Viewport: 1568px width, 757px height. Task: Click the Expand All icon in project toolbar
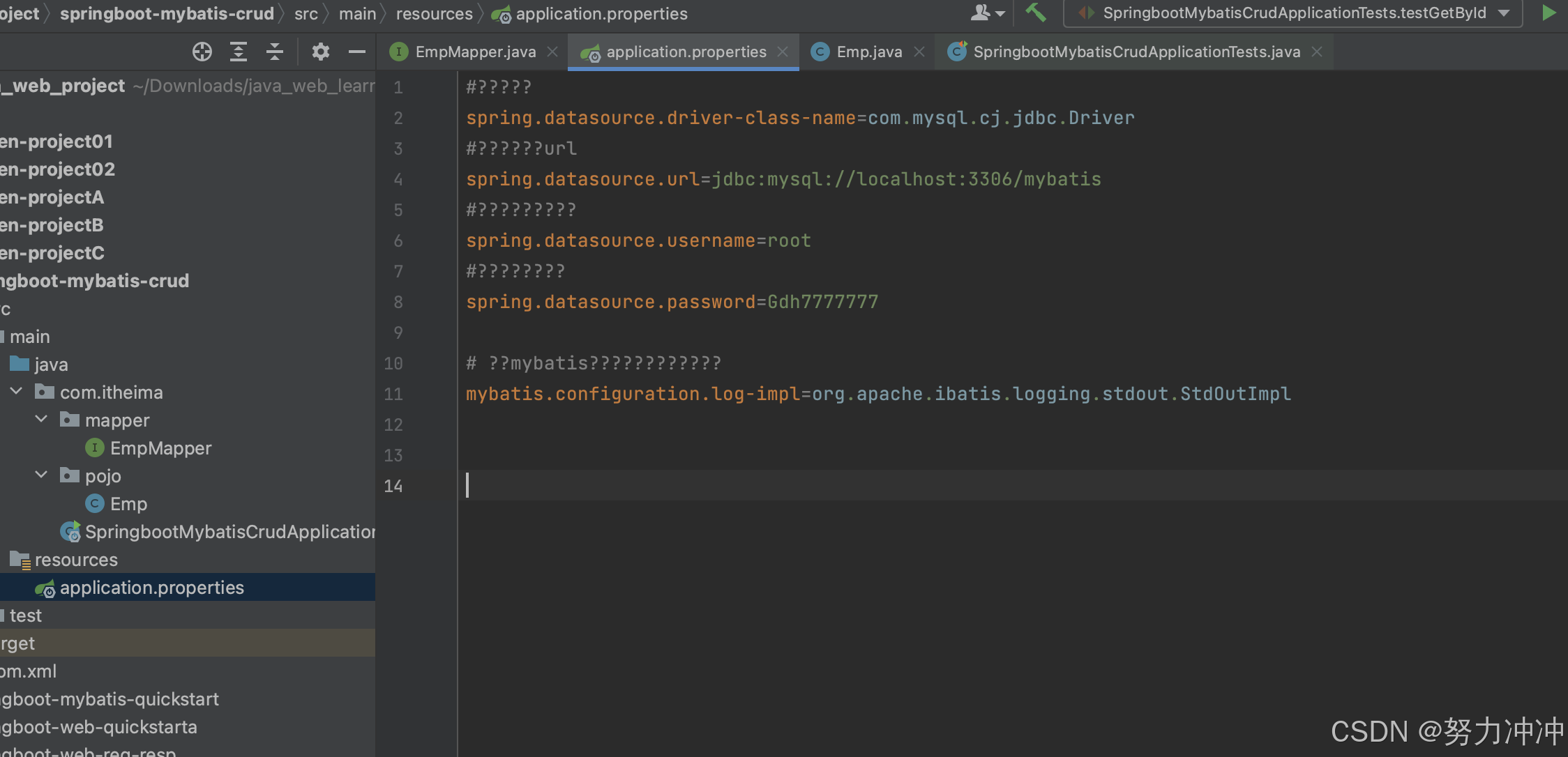[x=239, y=52]
